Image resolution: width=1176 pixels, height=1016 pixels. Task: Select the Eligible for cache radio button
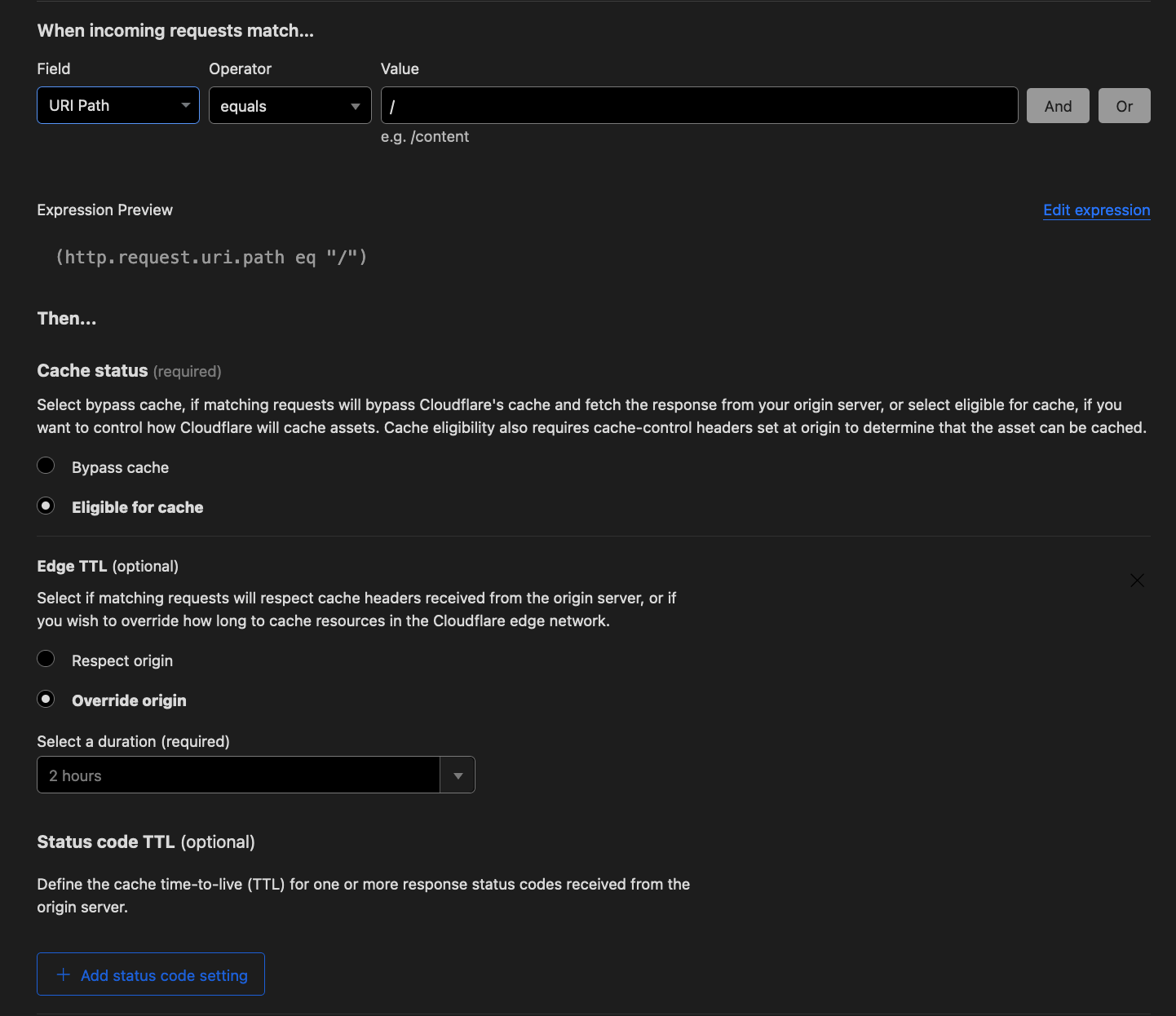(46, 506)
